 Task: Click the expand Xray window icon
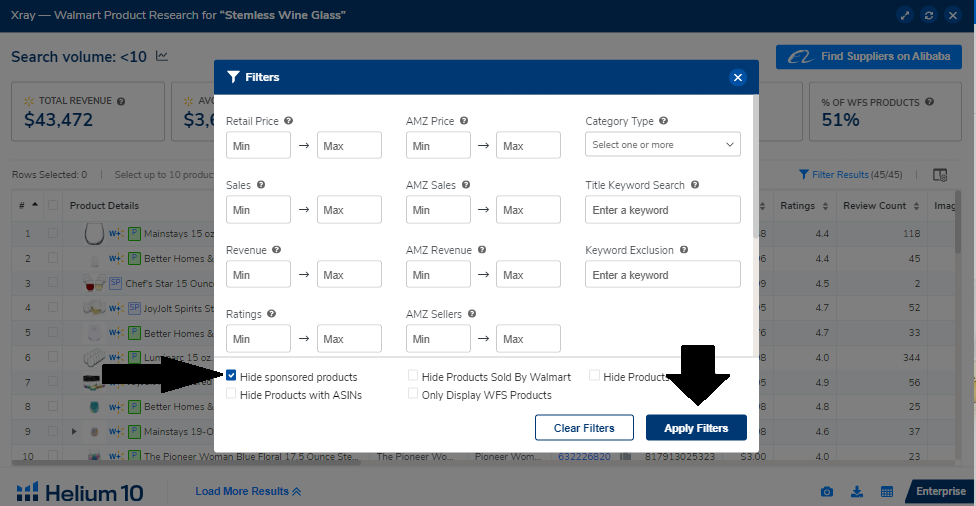[x=904, y=15]
